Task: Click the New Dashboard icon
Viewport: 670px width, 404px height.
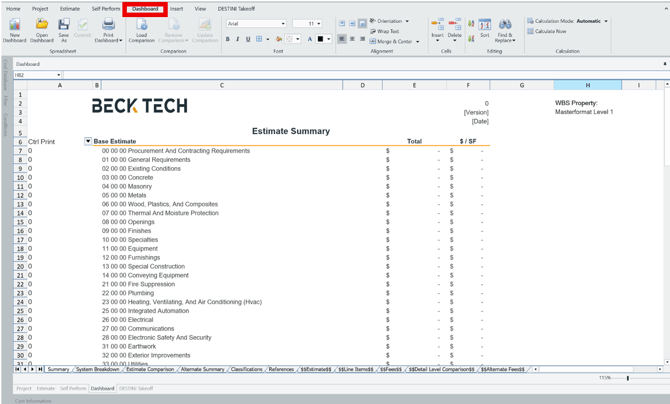Action: [x=15, y=25]
